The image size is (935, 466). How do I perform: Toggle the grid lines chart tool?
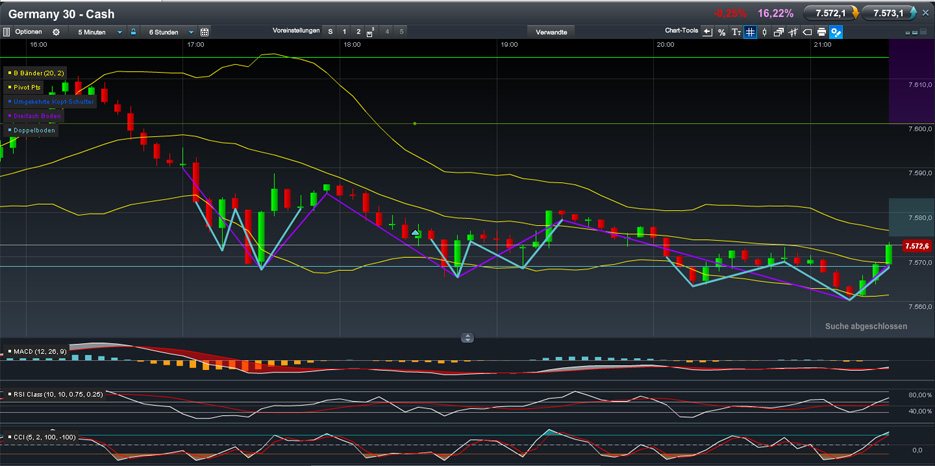point(750,32)
